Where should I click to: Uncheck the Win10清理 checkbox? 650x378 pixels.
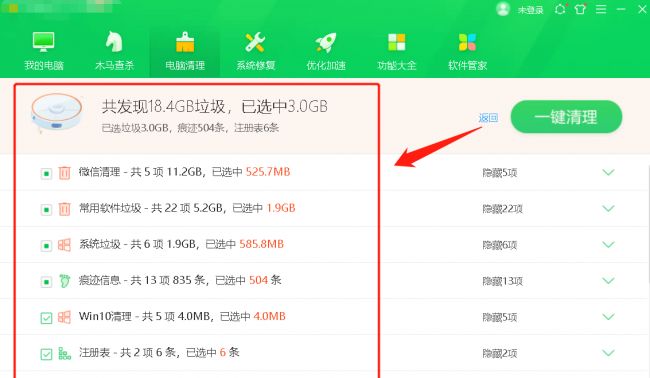(46, 318)
